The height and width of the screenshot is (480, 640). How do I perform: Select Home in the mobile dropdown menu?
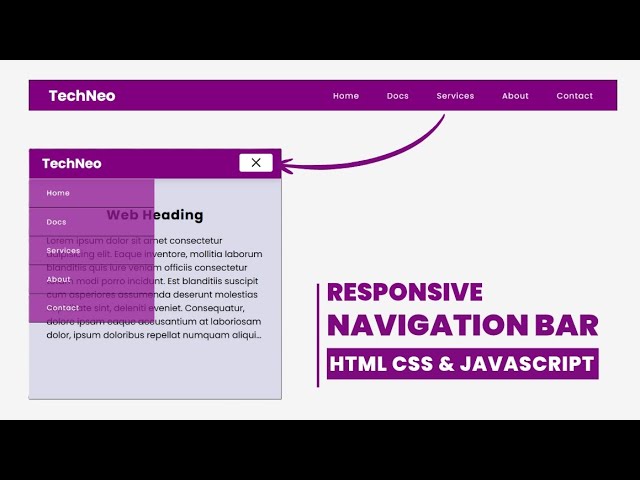tap(92, 193)
